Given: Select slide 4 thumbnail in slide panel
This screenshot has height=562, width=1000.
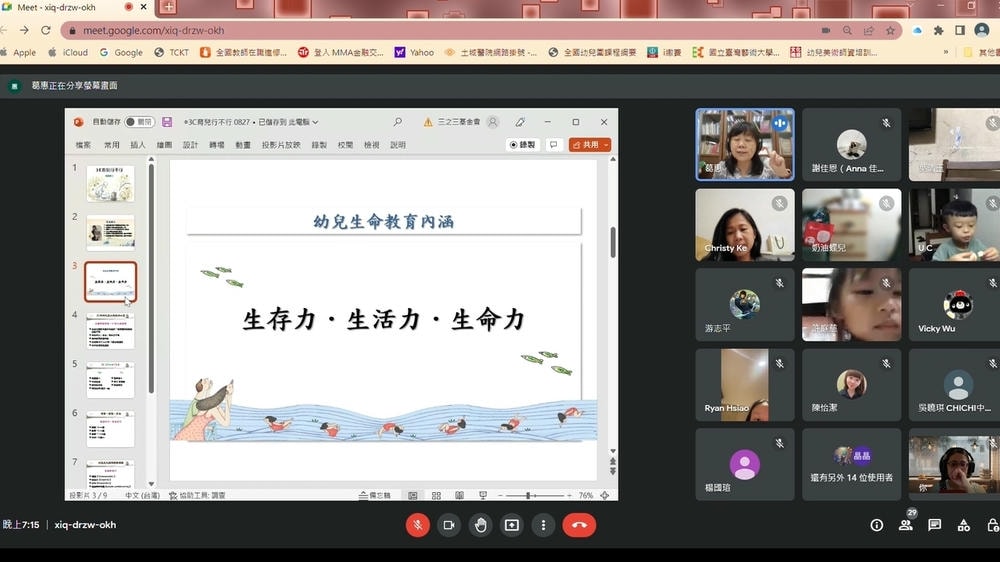Looking at the screenshot, I should point(110,331).
